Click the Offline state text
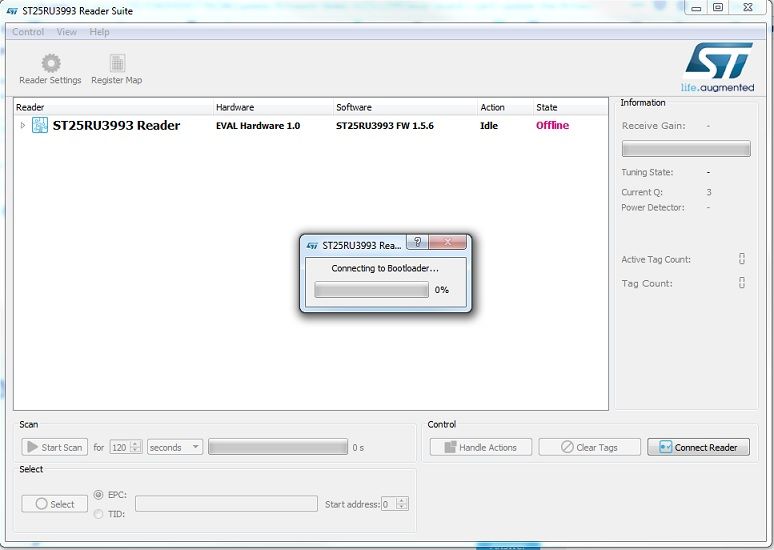 tap(552, 125)
